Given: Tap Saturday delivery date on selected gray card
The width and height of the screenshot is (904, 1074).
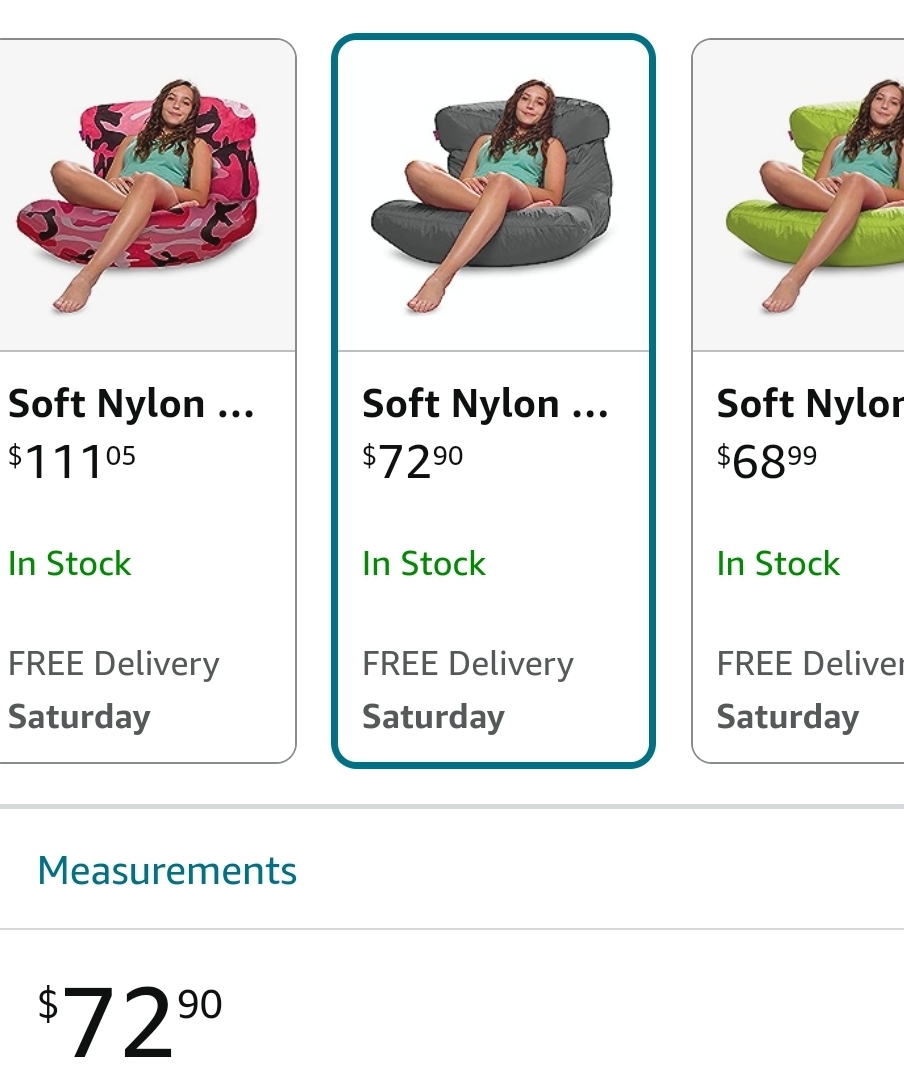Looking at the screenshot, I should [433, 717].
